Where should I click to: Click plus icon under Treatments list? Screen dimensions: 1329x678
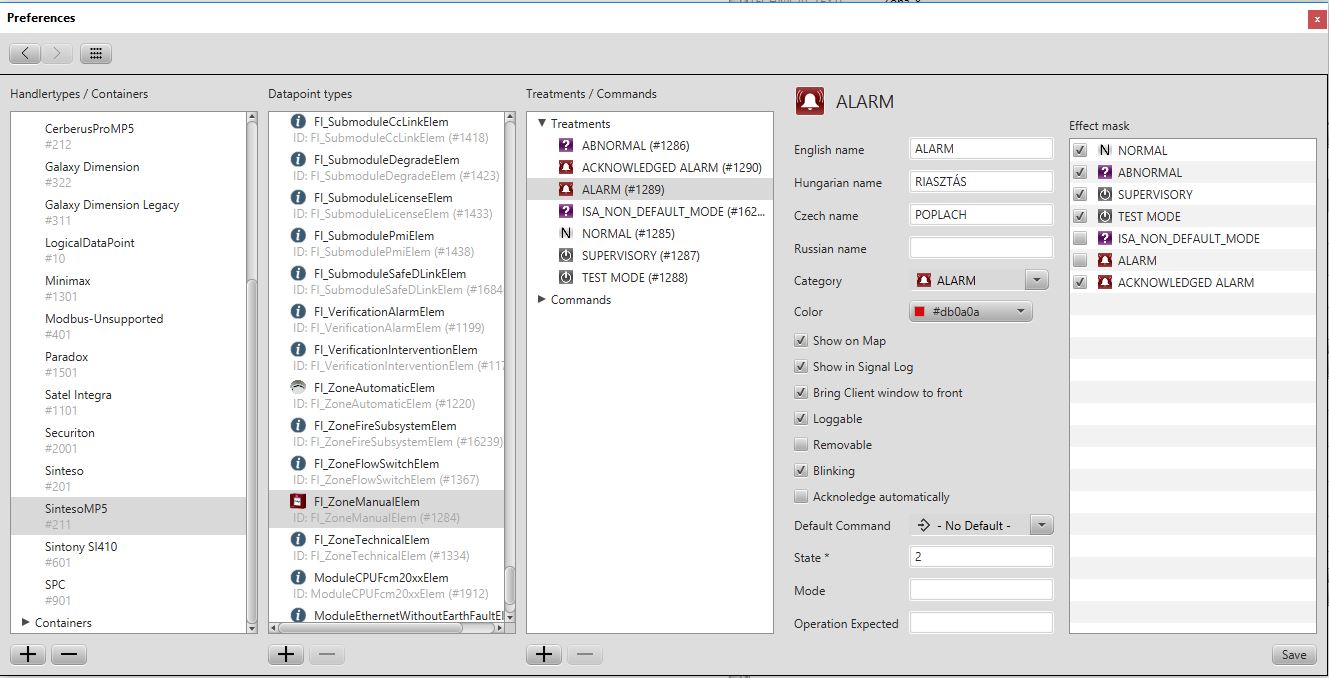tap(544, 655)
